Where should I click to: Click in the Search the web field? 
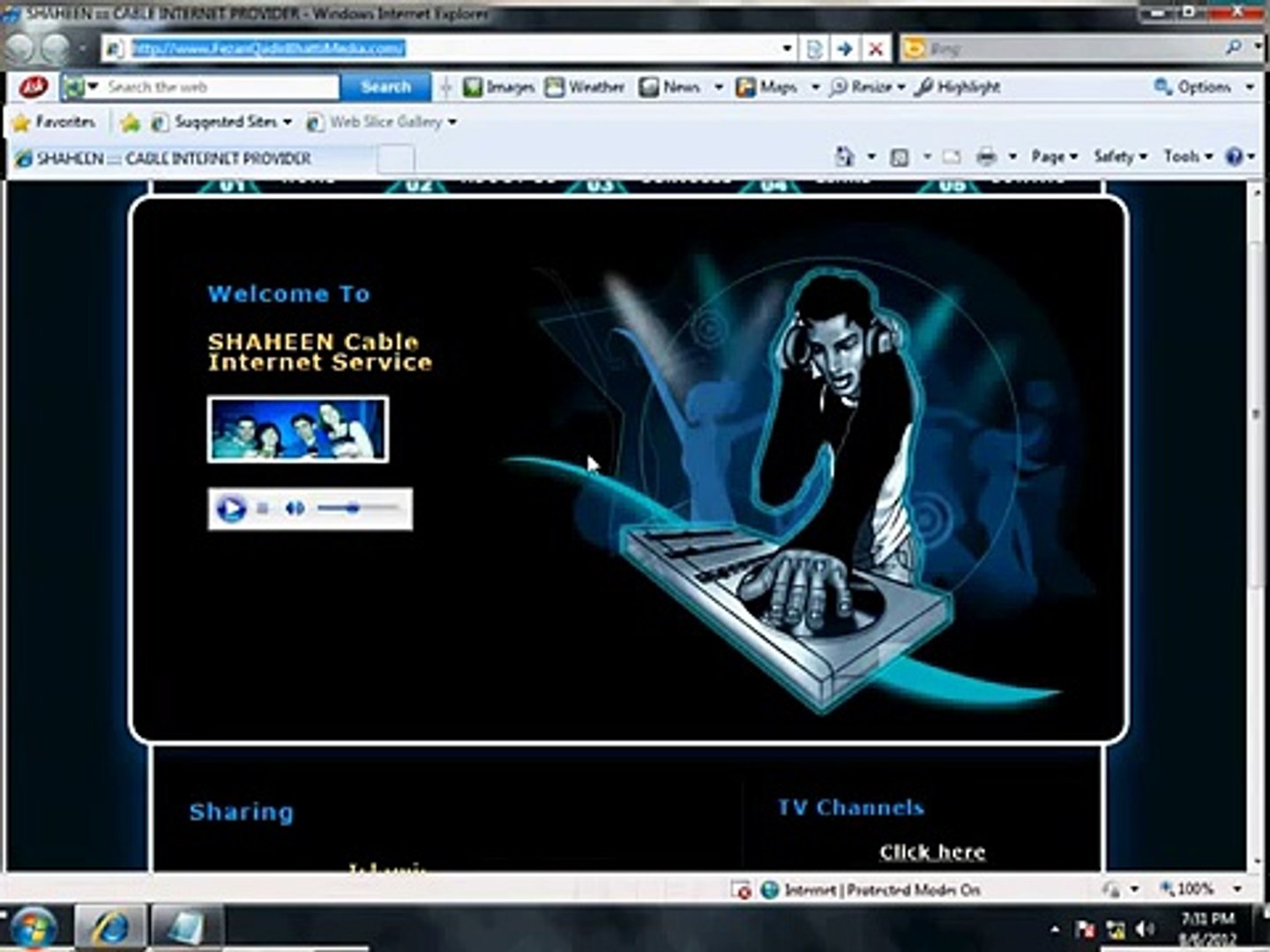click(220, 86)
